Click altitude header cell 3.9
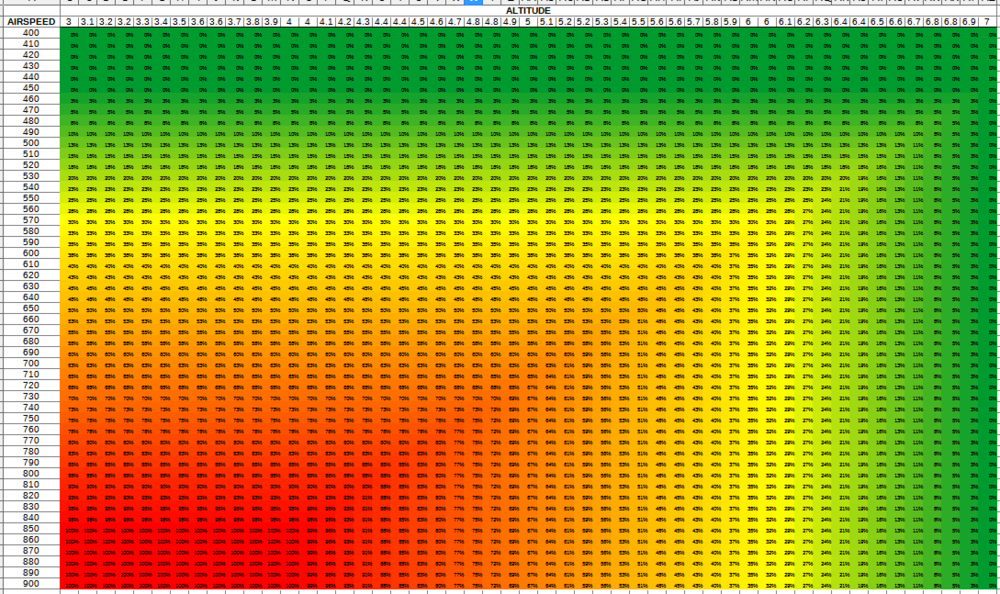The width and height of the screenshot is (1000, 594). pyautogui.click(x=271, y=22)
